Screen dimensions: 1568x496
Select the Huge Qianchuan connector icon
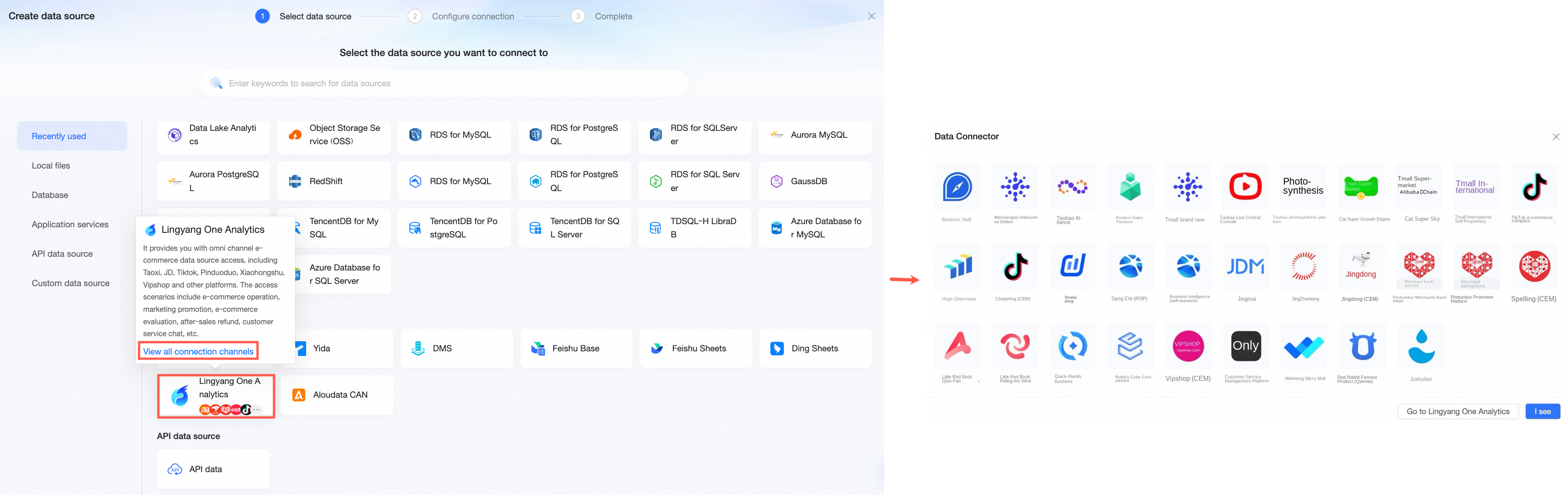pyautogui.click(x=957, y=266)
